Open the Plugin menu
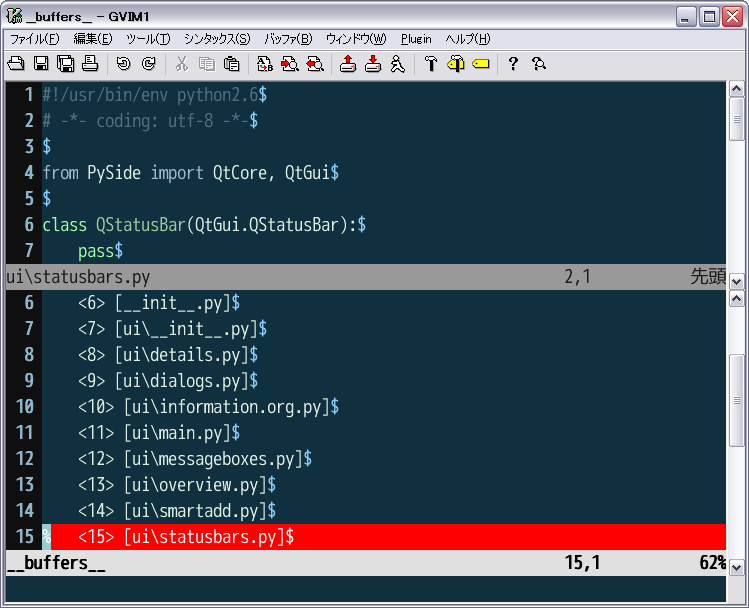 click(416, 39)
